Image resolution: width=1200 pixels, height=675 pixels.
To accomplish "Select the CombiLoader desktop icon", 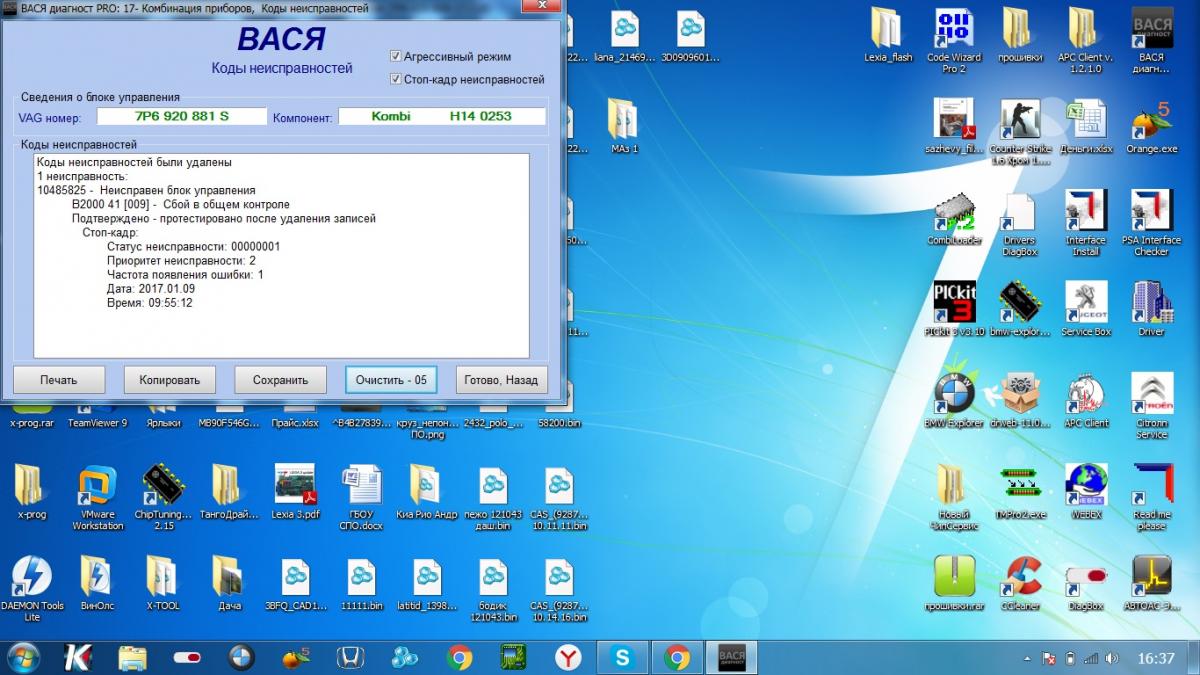I will (954, 218).
